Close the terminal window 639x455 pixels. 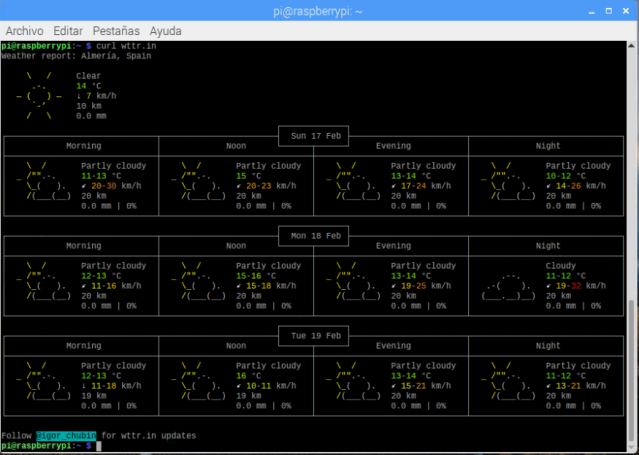pyautogui.click(x=626, y=10)
